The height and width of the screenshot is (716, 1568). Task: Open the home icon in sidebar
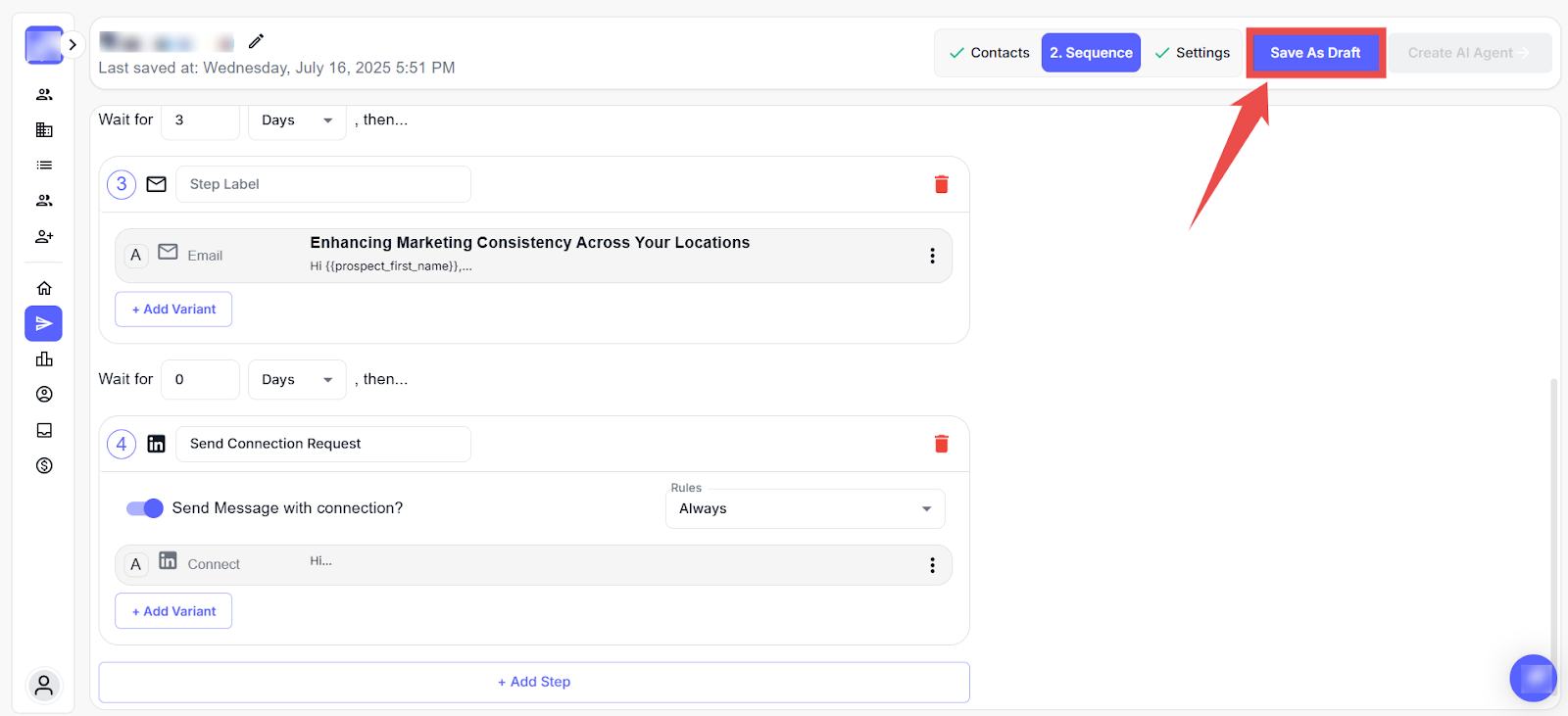[x=44, y=288]
